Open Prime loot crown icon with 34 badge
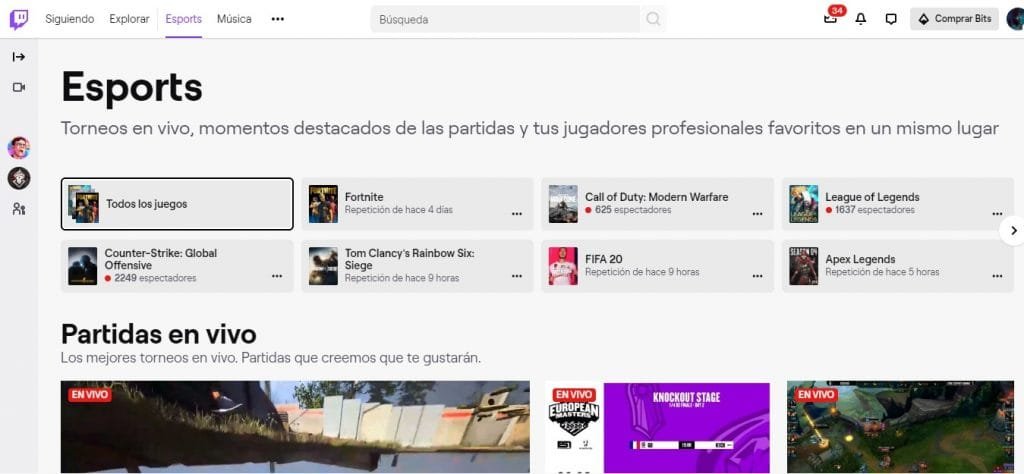1024x474 pixels. tap(830, 19)
